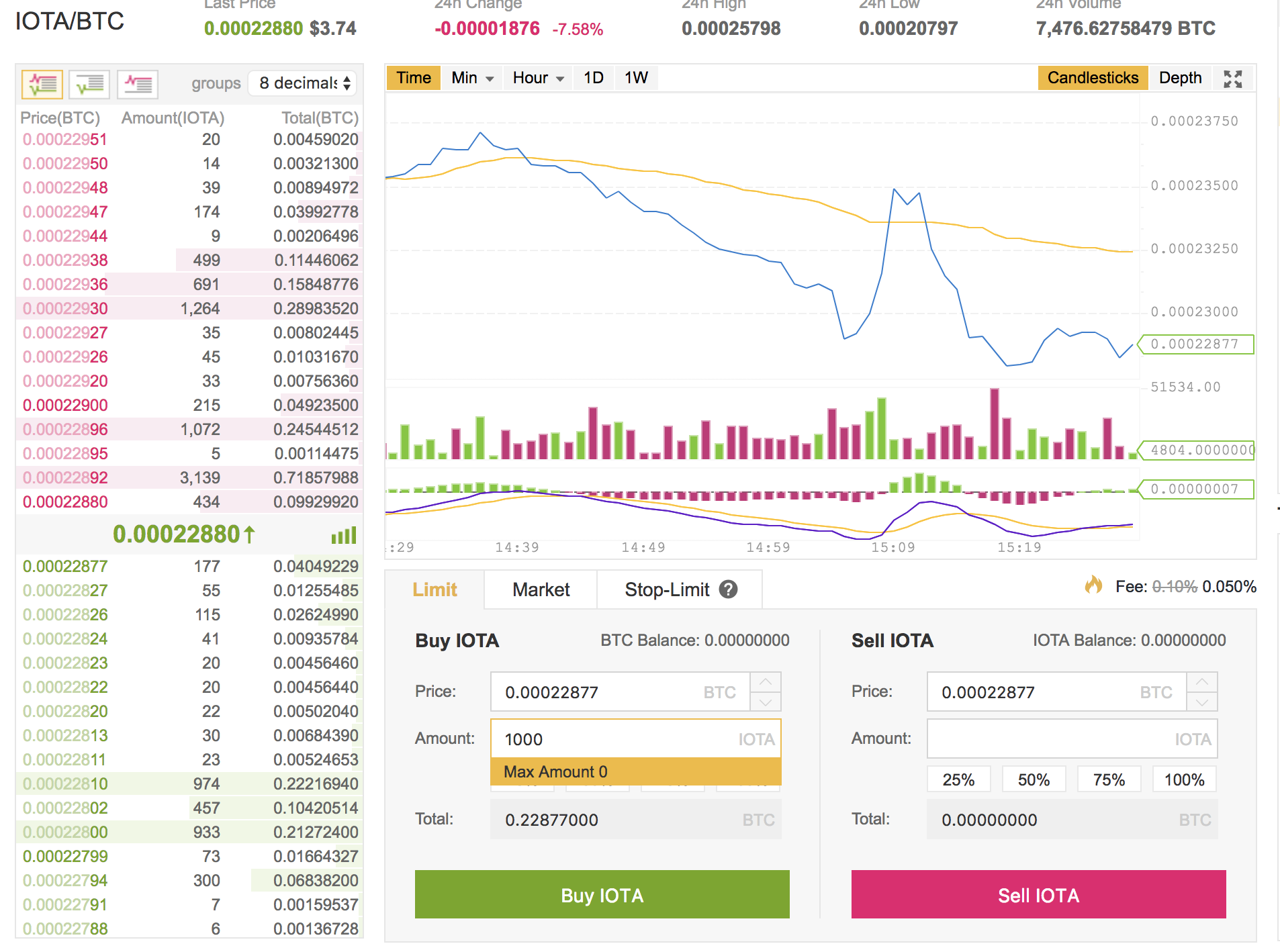
Task: Open the Min interval dropdown
Action: coord(472,78)
